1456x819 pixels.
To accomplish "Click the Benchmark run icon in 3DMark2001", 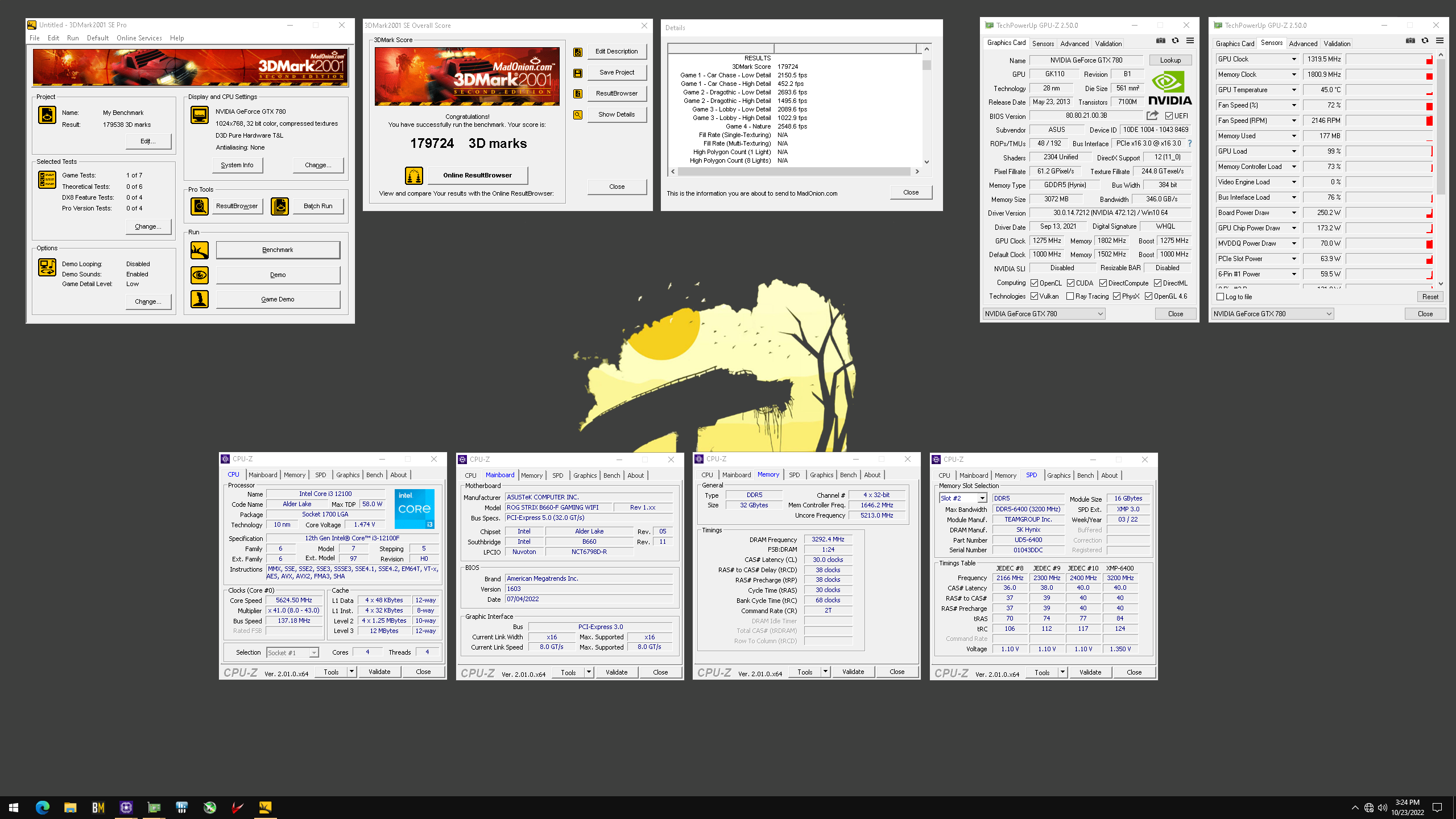I will 199,250.
